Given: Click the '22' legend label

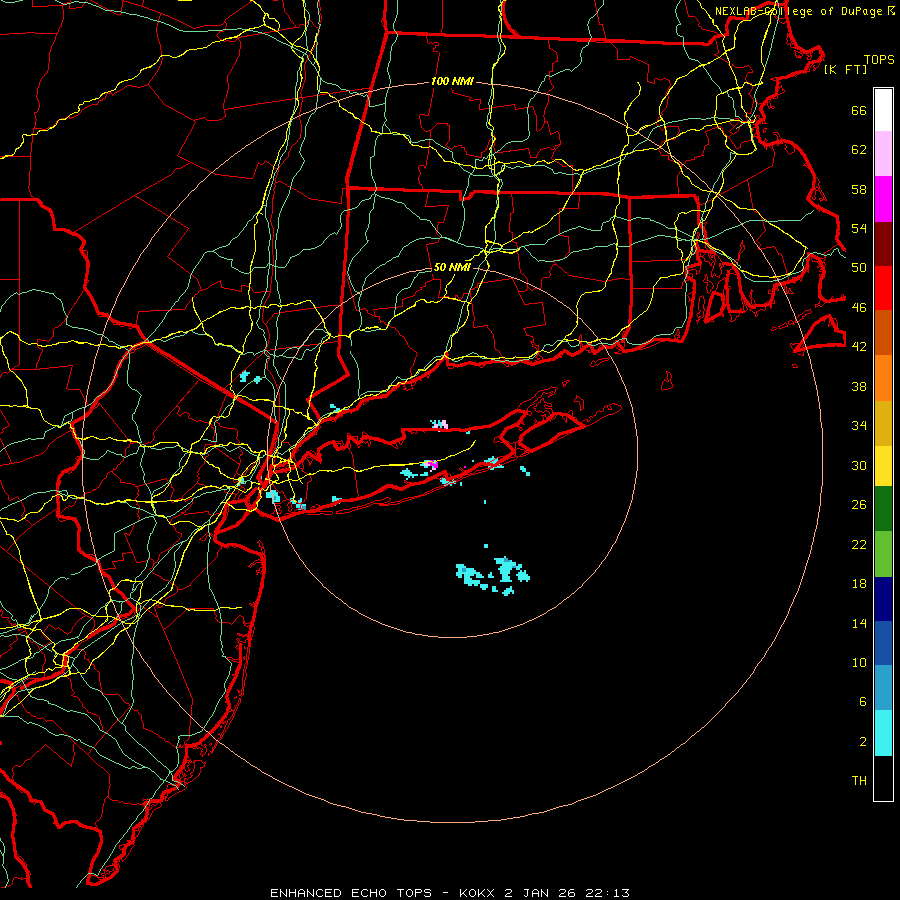Looking at the screenshot, I should point(859,544).
